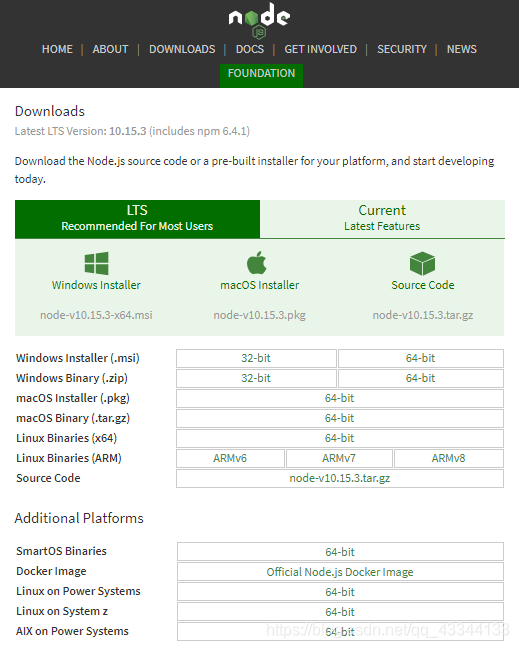Viewport: 519px width, 648px height.
Task: Click the Source Code table row label
Action: [48, 478]
